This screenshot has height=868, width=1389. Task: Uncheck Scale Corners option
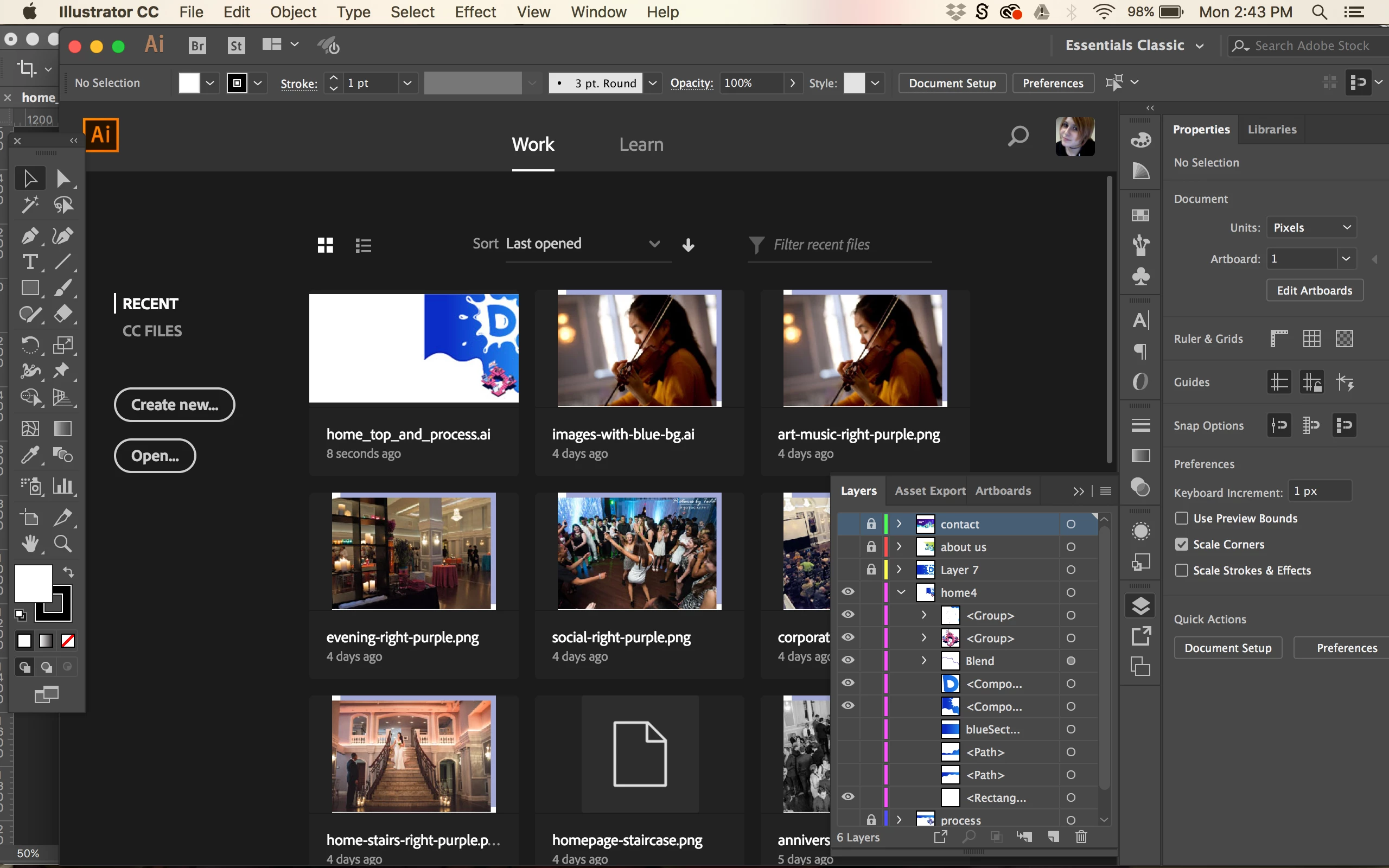[1181, 544]
